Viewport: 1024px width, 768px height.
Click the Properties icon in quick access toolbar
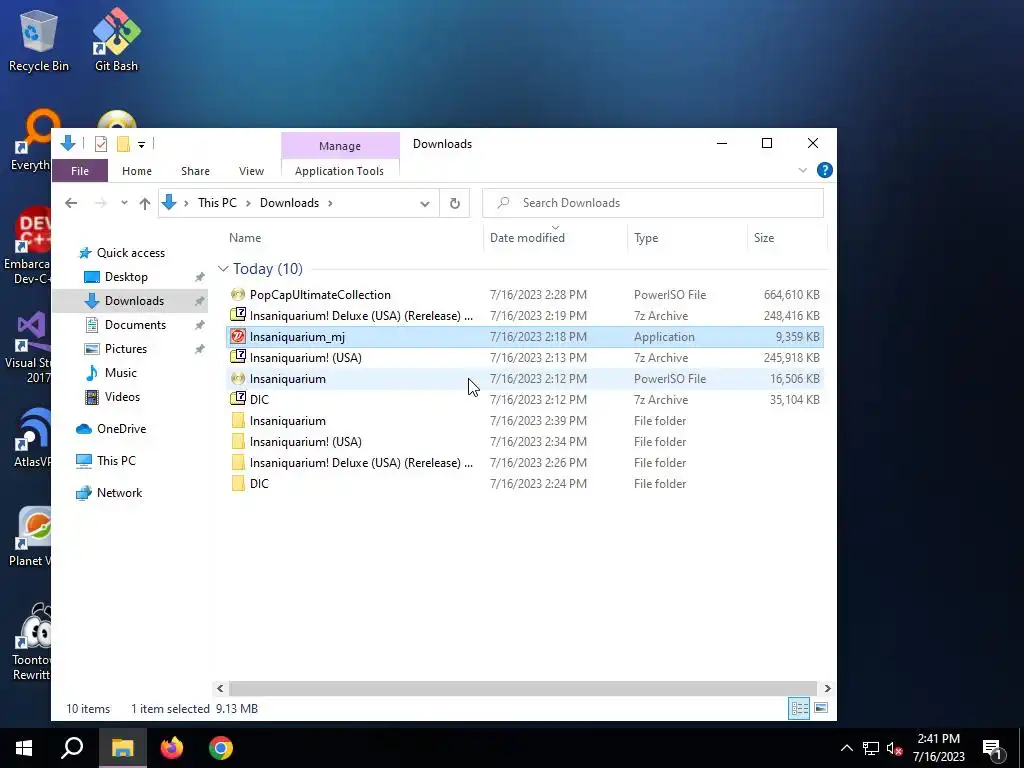[x=101, y=144]
